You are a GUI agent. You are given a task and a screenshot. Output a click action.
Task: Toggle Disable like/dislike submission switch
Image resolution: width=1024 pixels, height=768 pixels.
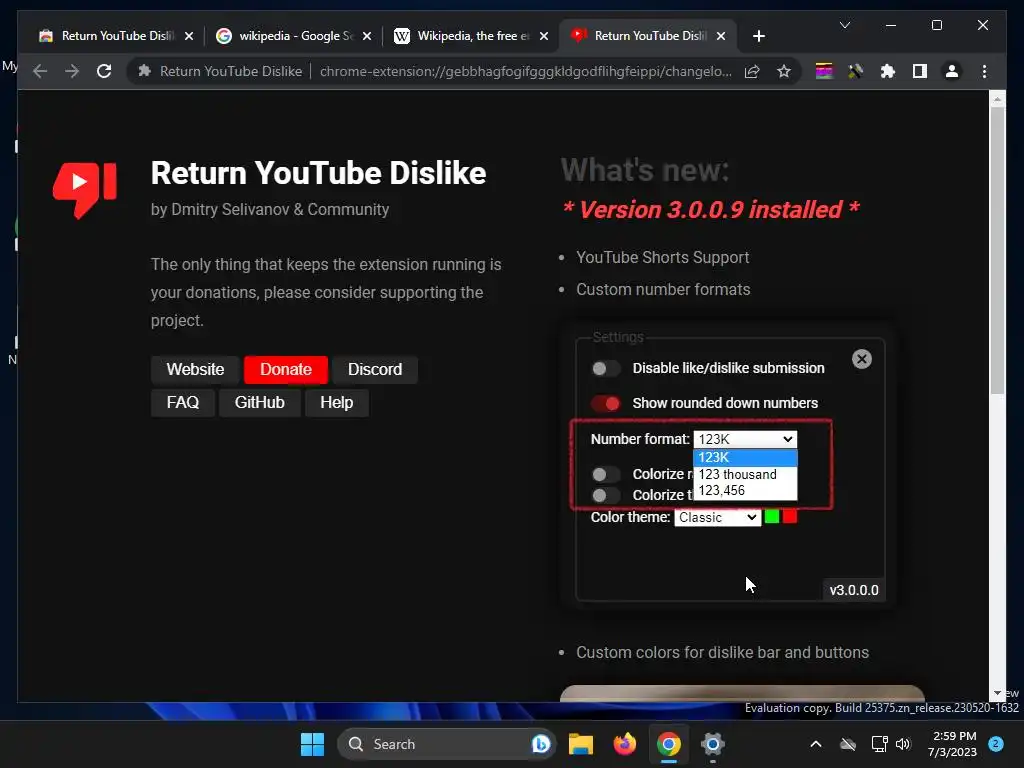(605, 368)
